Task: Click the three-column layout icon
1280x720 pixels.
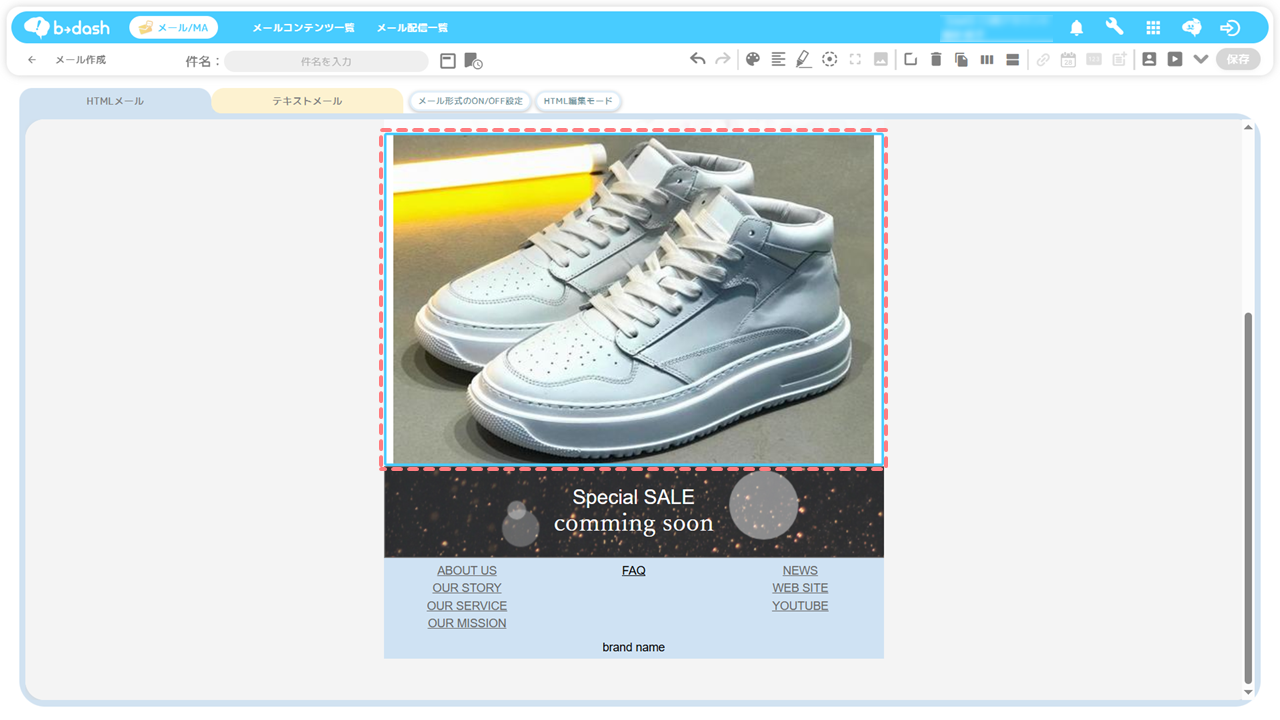Action: click(x=987, y=59)
